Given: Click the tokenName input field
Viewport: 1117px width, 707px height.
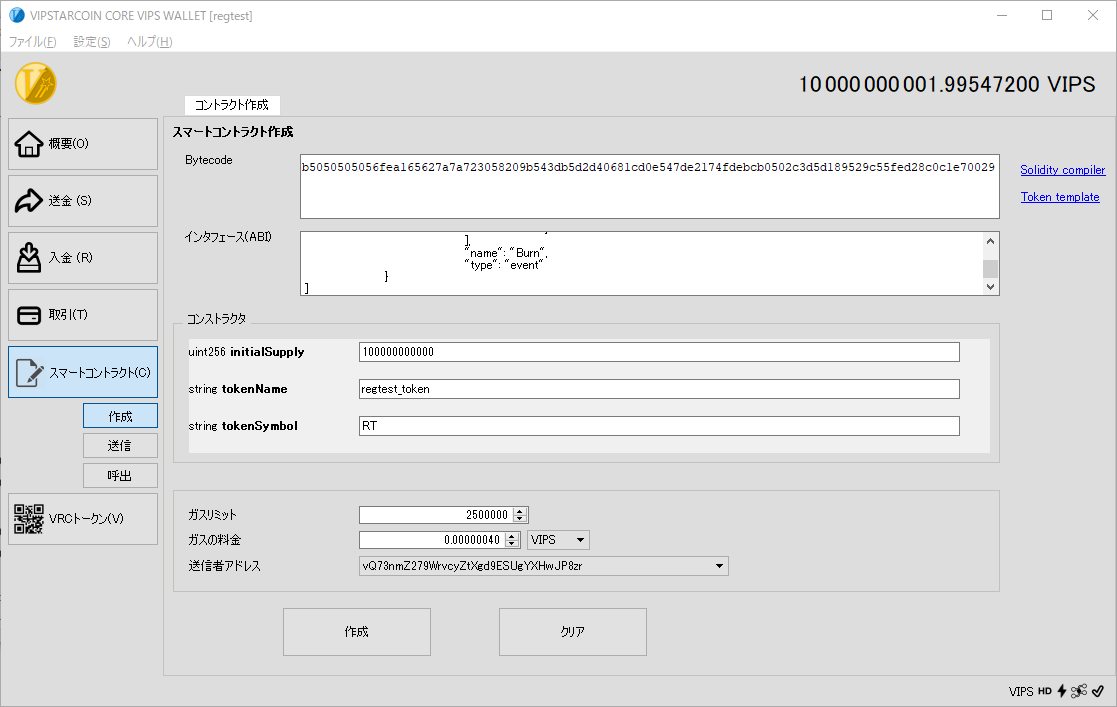Looking at the screenshot, I should click(x=659, y=389).
